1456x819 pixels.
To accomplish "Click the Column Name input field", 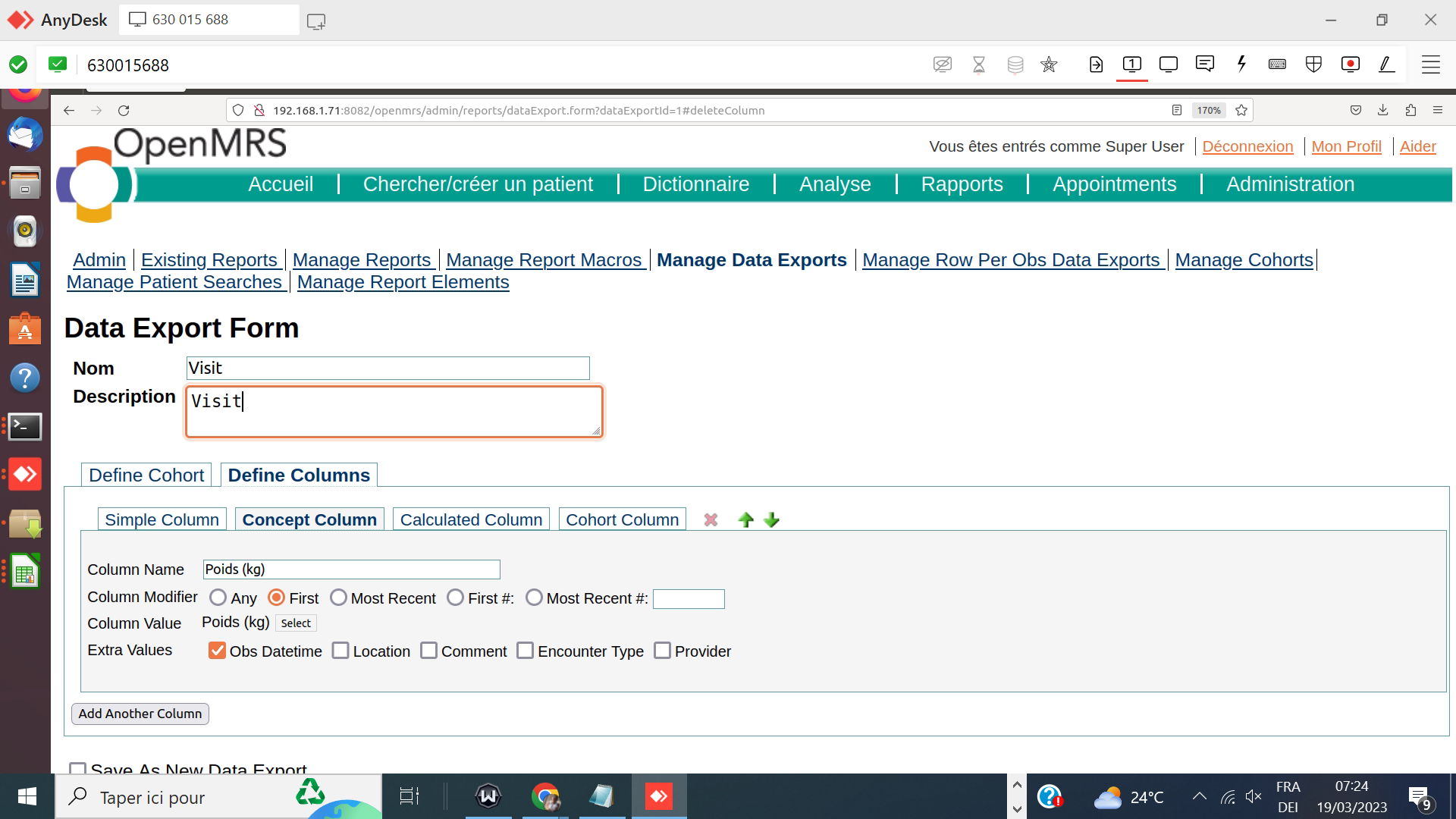I will 351,569.
